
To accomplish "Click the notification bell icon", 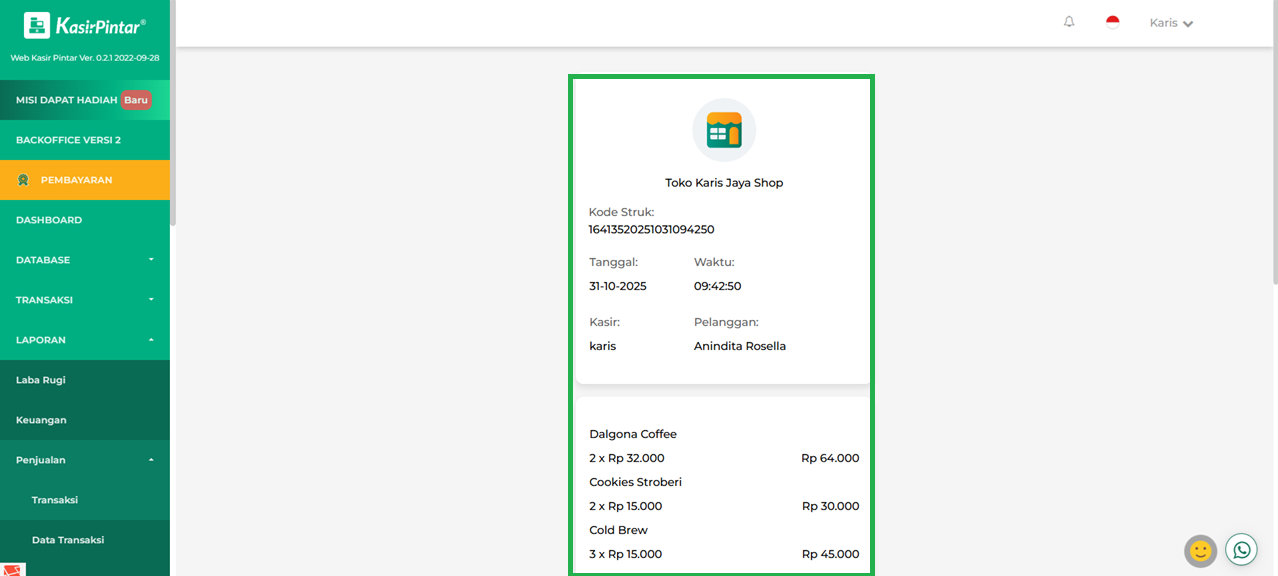I will (1069, 22).
